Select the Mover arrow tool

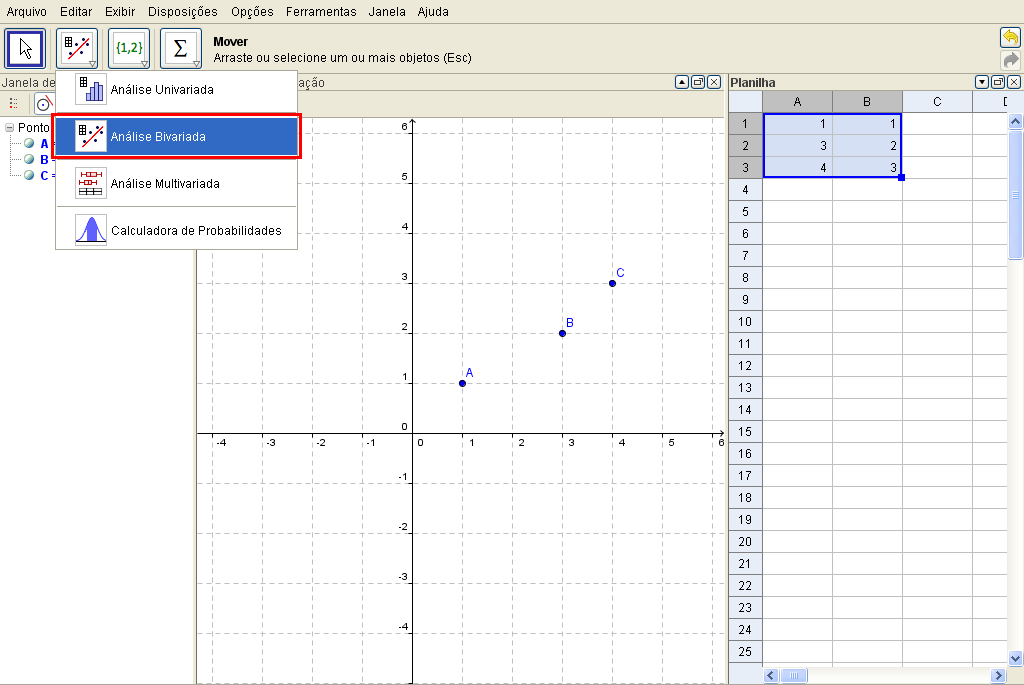click(25, 48)
